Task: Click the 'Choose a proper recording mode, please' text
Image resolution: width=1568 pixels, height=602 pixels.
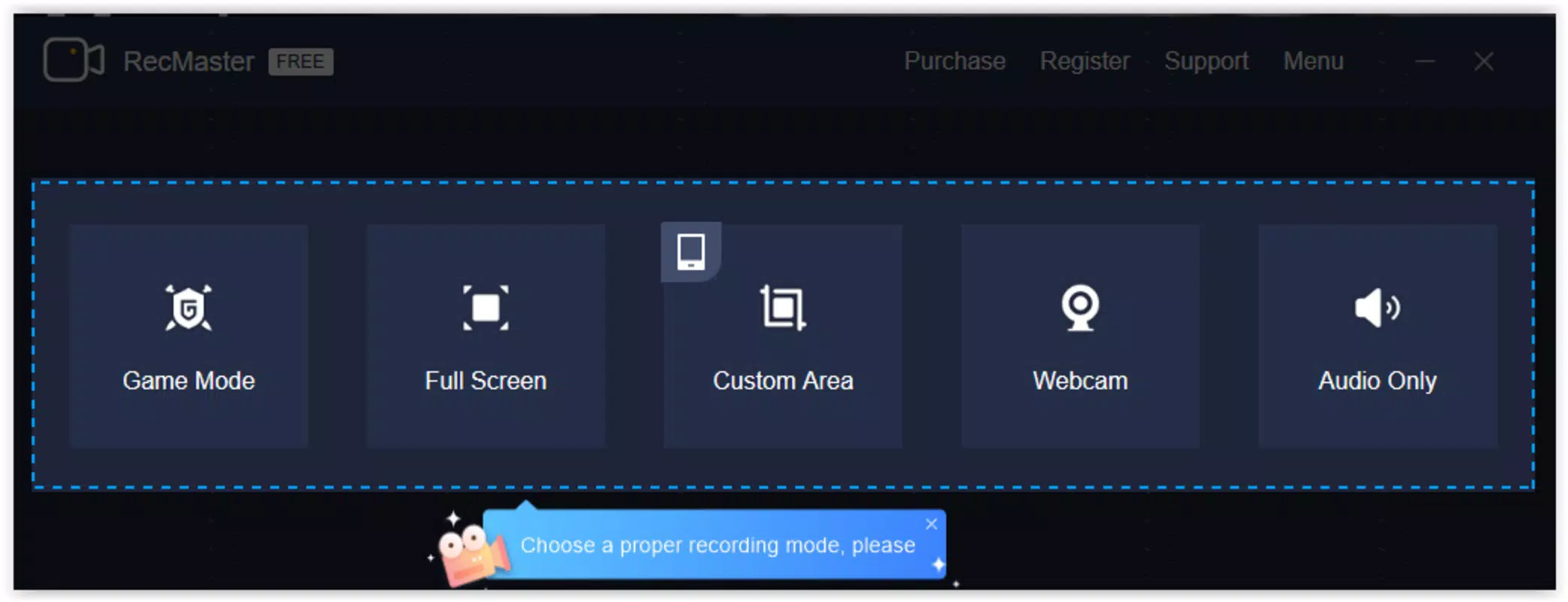Action: 717,545
